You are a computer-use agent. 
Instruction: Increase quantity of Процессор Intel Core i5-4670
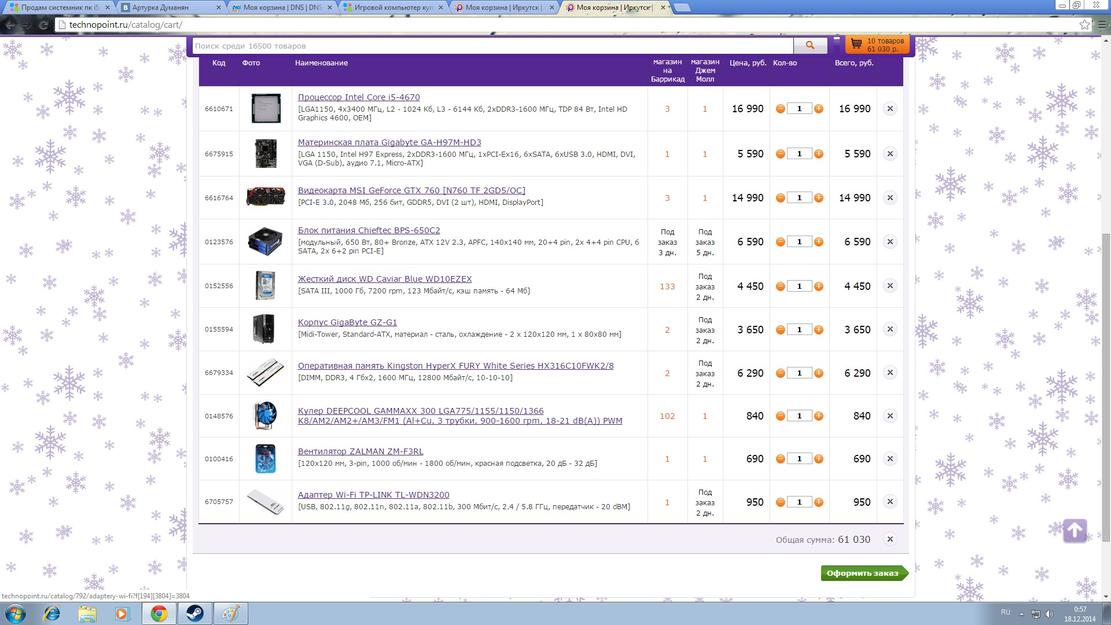(x=818, y=108)
